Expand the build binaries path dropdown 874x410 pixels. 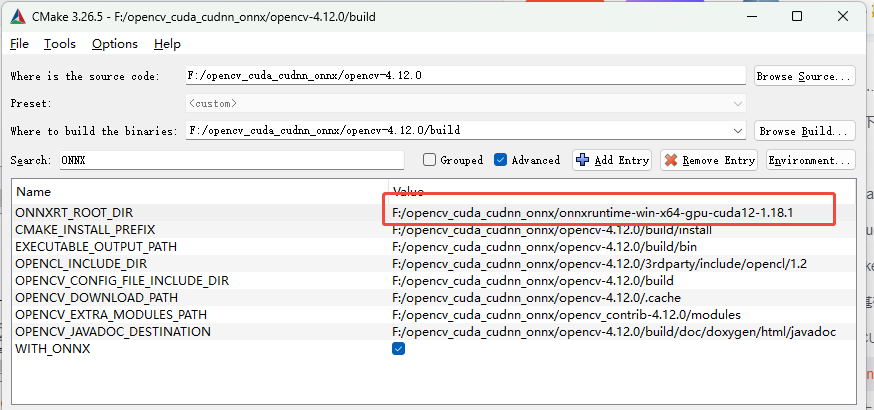pos(738,130)
